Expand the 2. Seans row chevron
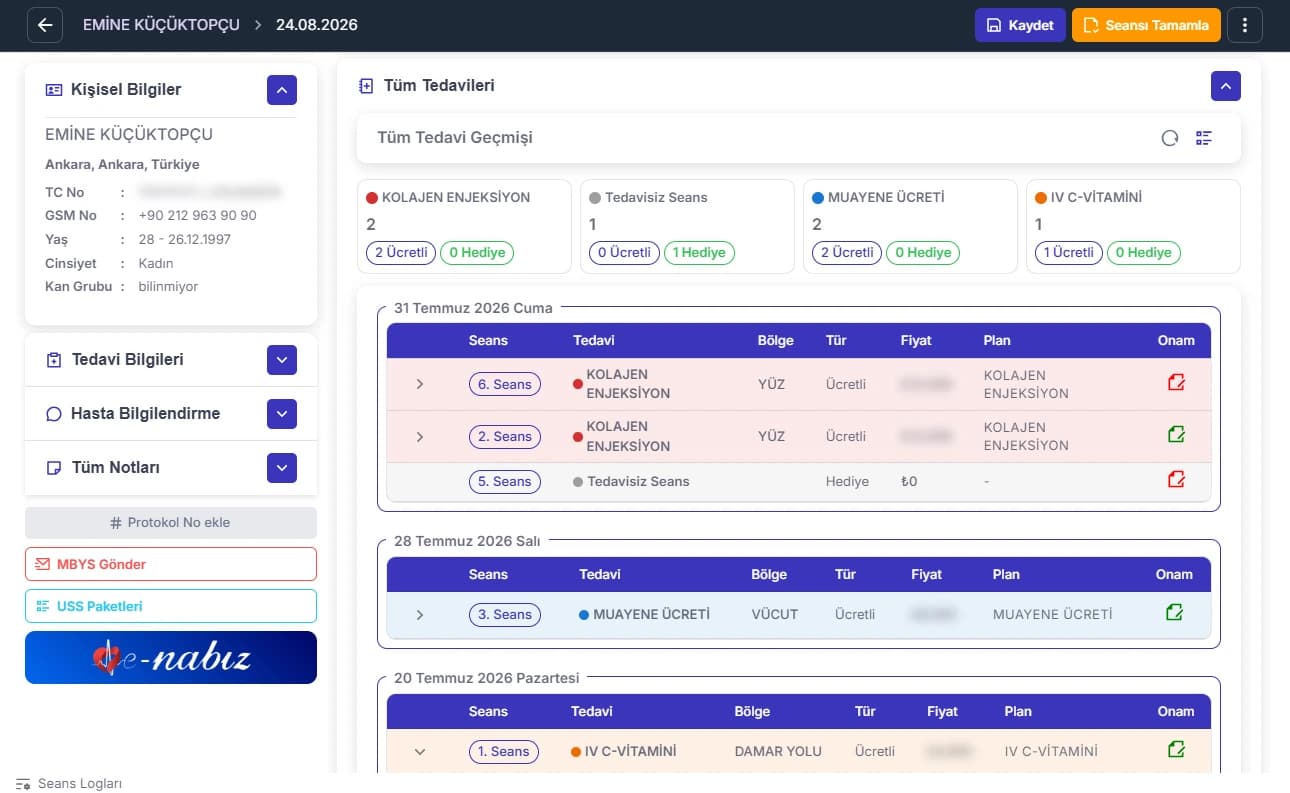 (420, 437)
